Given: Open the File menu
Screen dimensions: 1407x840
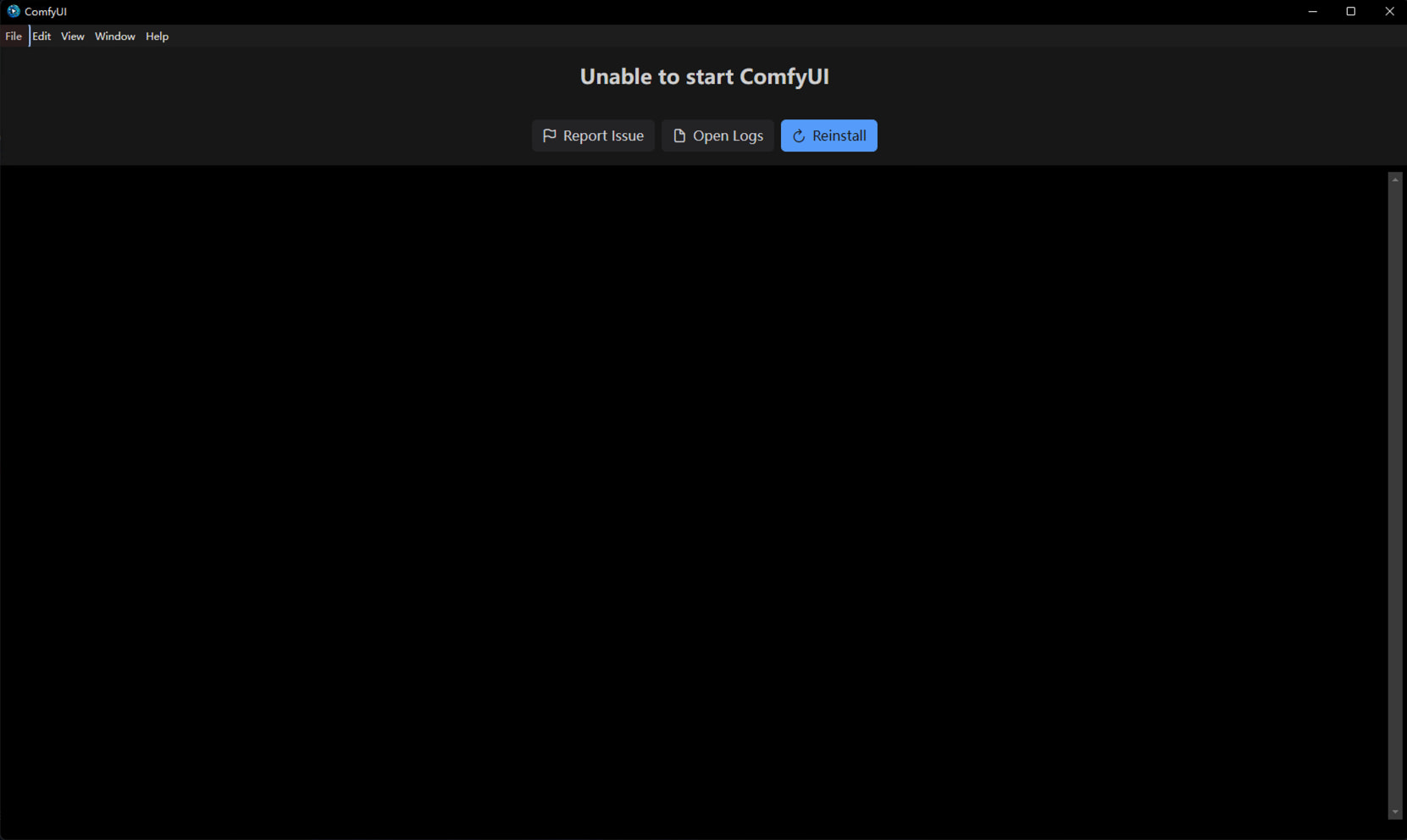Looking at the screenshot, I should pos(14,36).
